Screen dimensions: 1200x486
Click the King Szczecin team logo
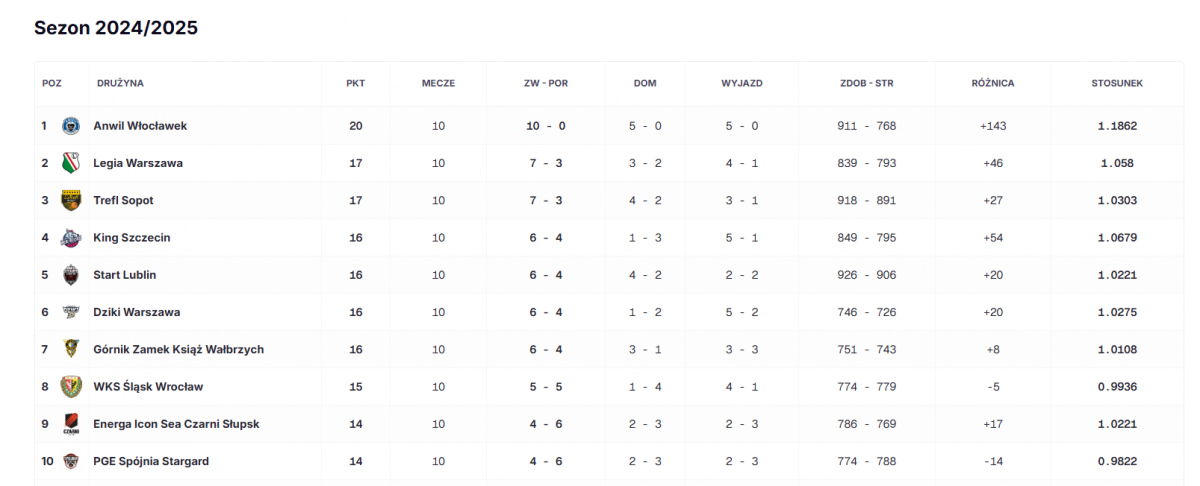[71, 238]
